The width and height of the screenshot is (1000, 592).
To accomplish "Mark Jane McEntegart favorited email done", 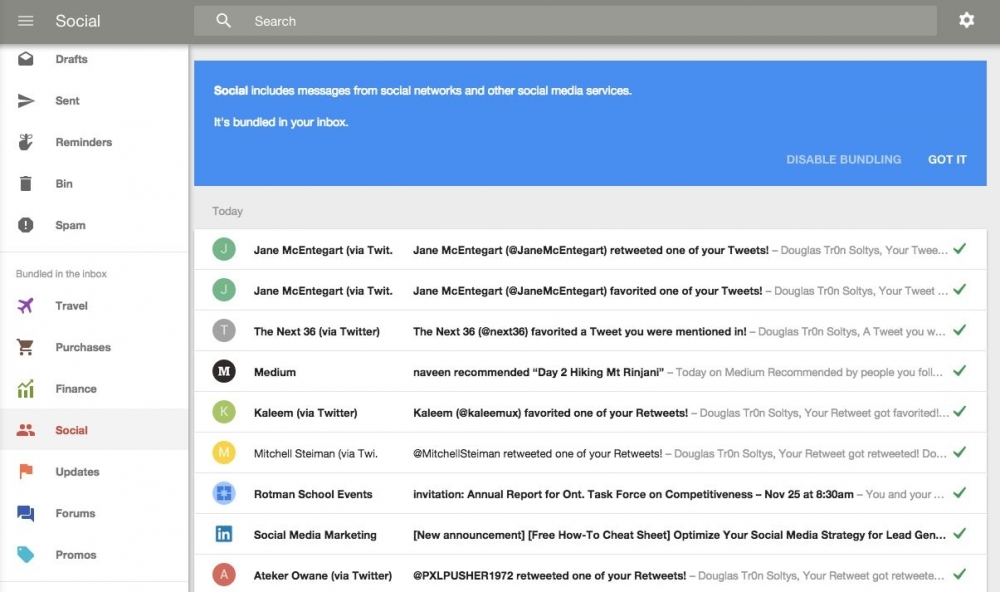I will coord(959,290).
